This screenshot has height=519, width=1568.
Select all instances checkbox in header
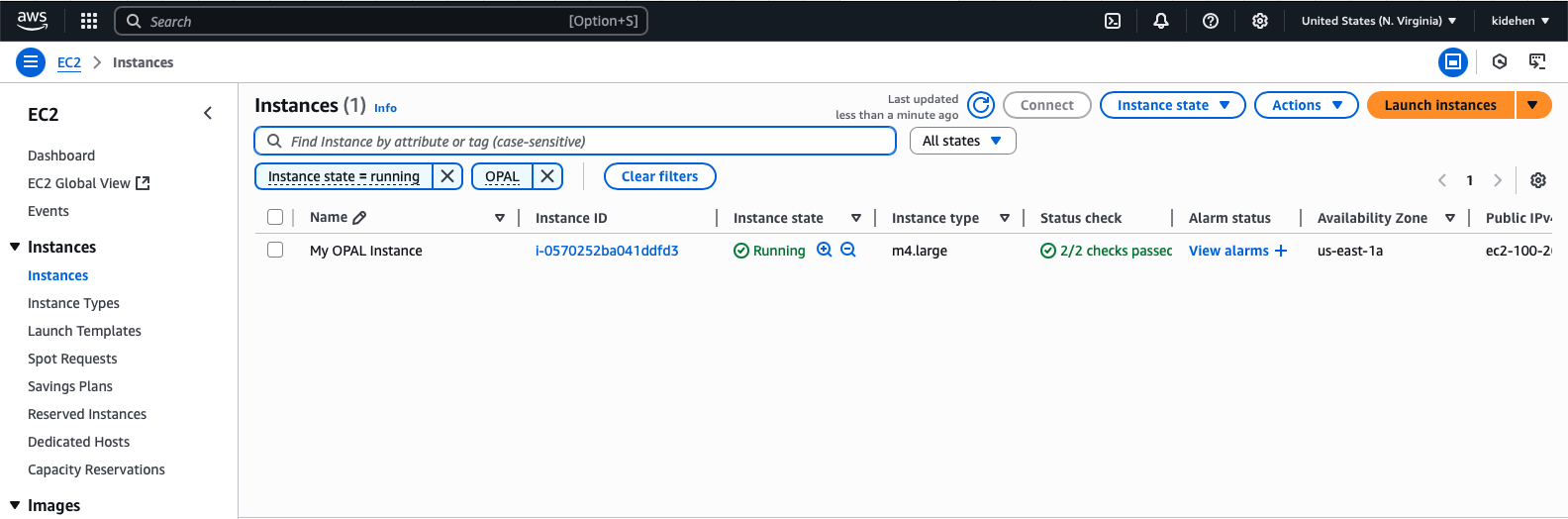pos(275,217)
